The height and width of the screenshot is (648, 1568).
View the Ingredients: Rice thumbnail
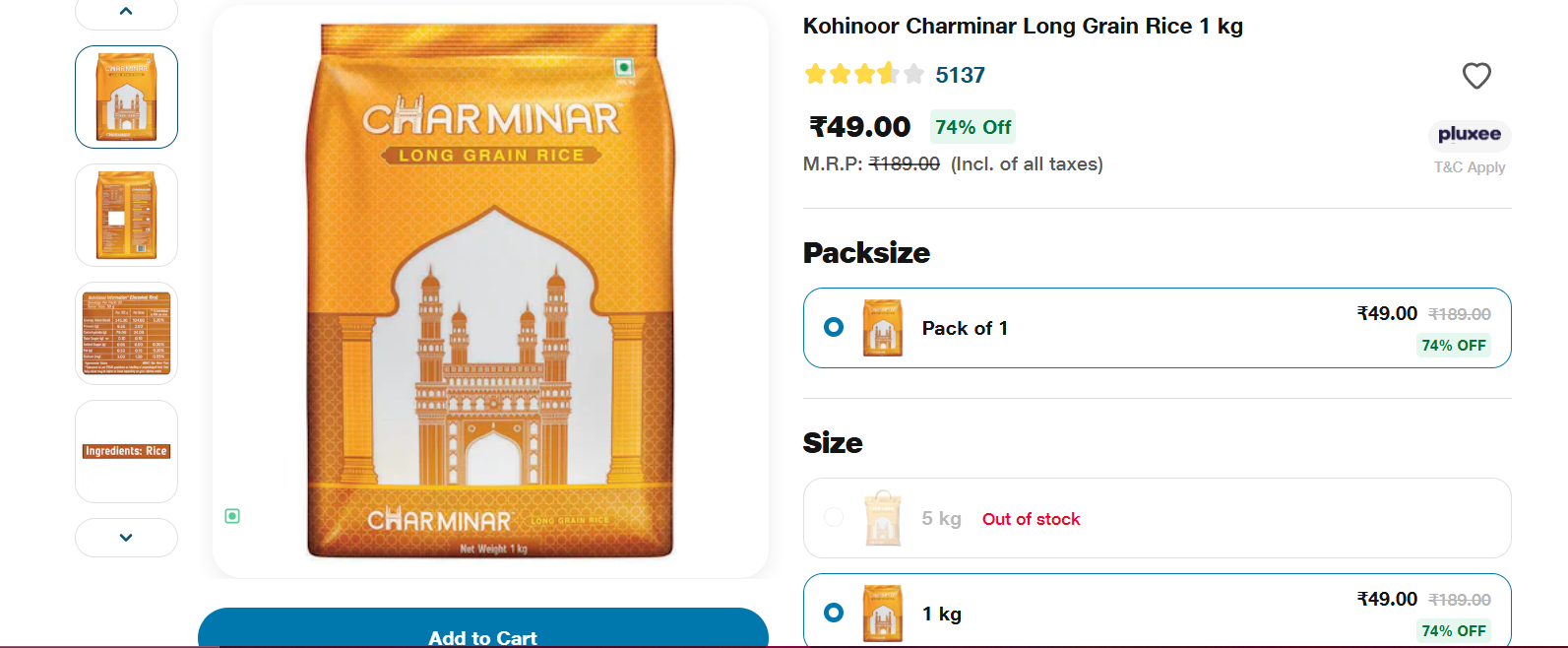click(x=127, y=451)
